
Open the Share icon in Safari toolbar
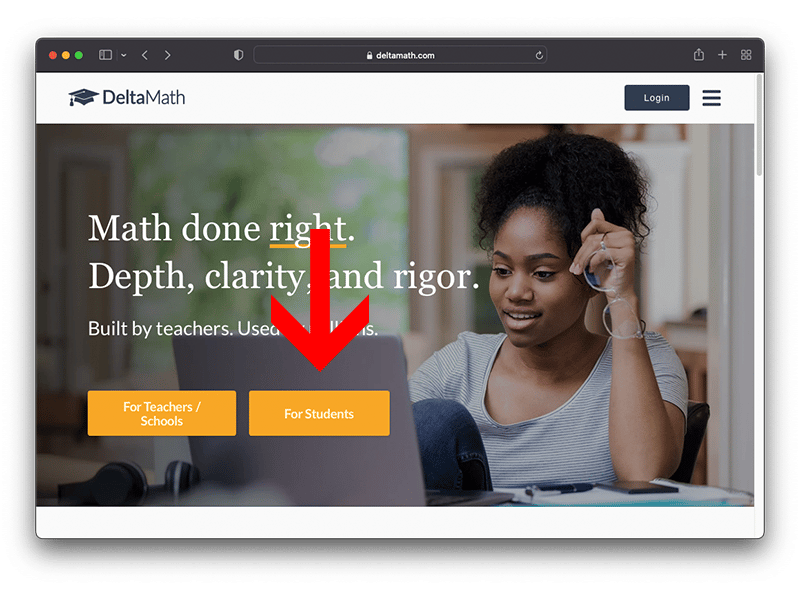(x=698, y=55)
